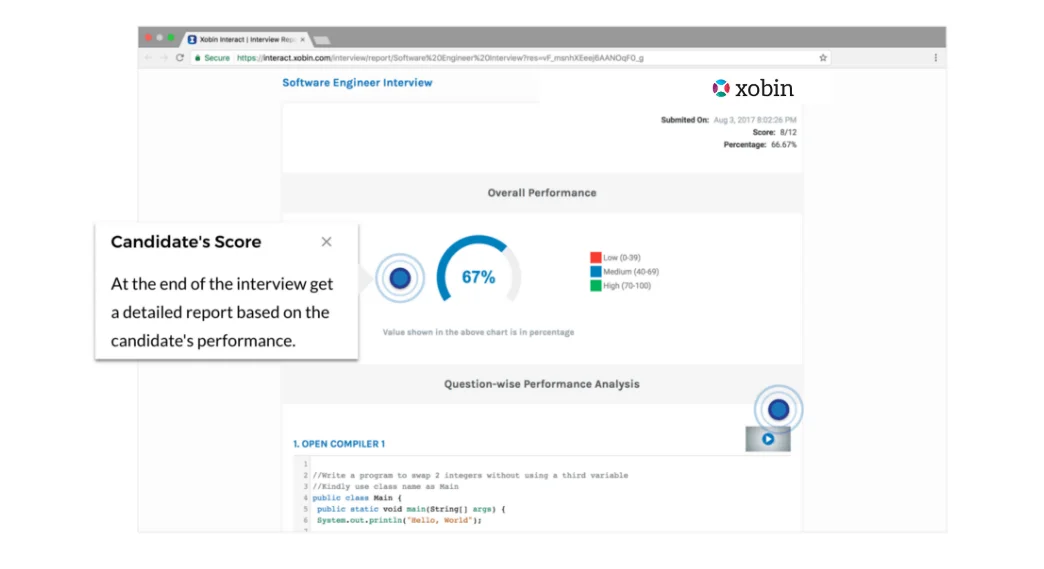Image resolution: width=1044 pixels, height=569 pixels.
Task: Click the blue Medium (40-69) legend swatch
Action: (x=596, y=272)
